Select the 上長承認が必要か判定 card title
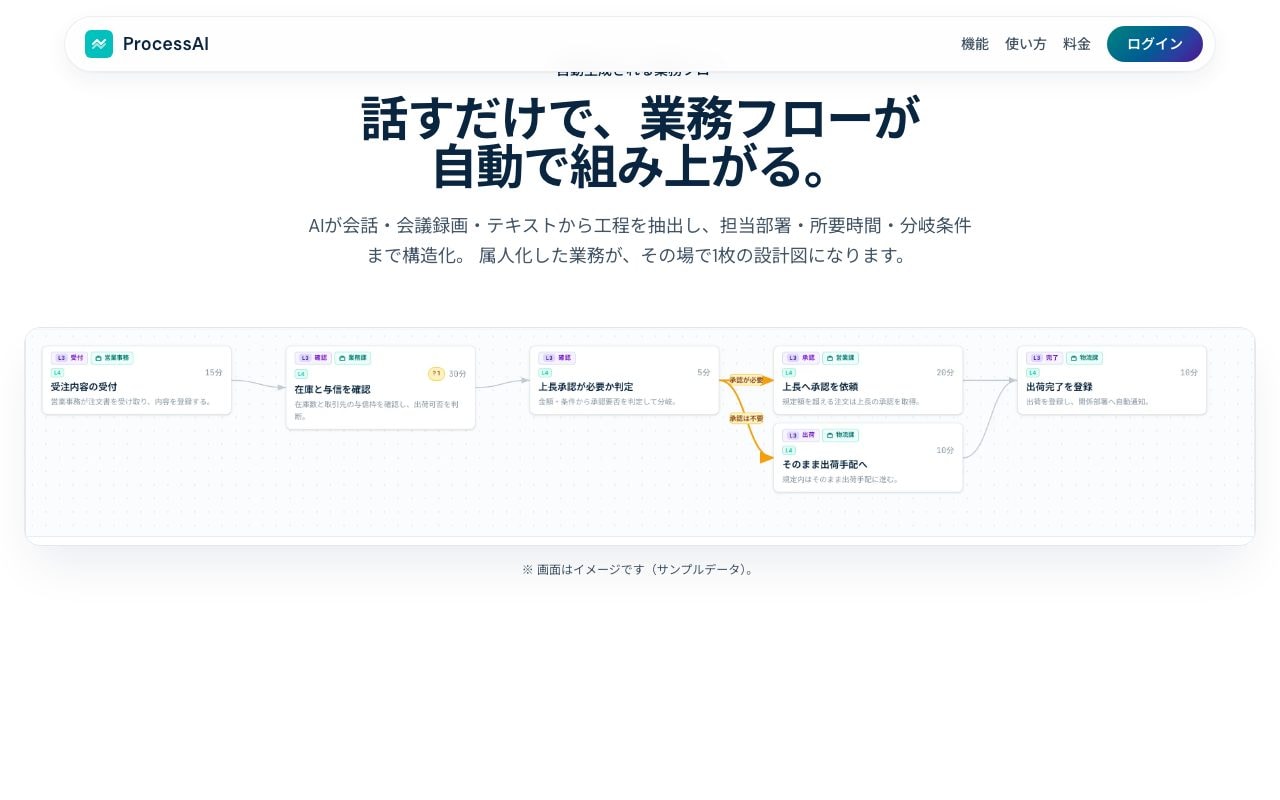 (x=586, y=386)
